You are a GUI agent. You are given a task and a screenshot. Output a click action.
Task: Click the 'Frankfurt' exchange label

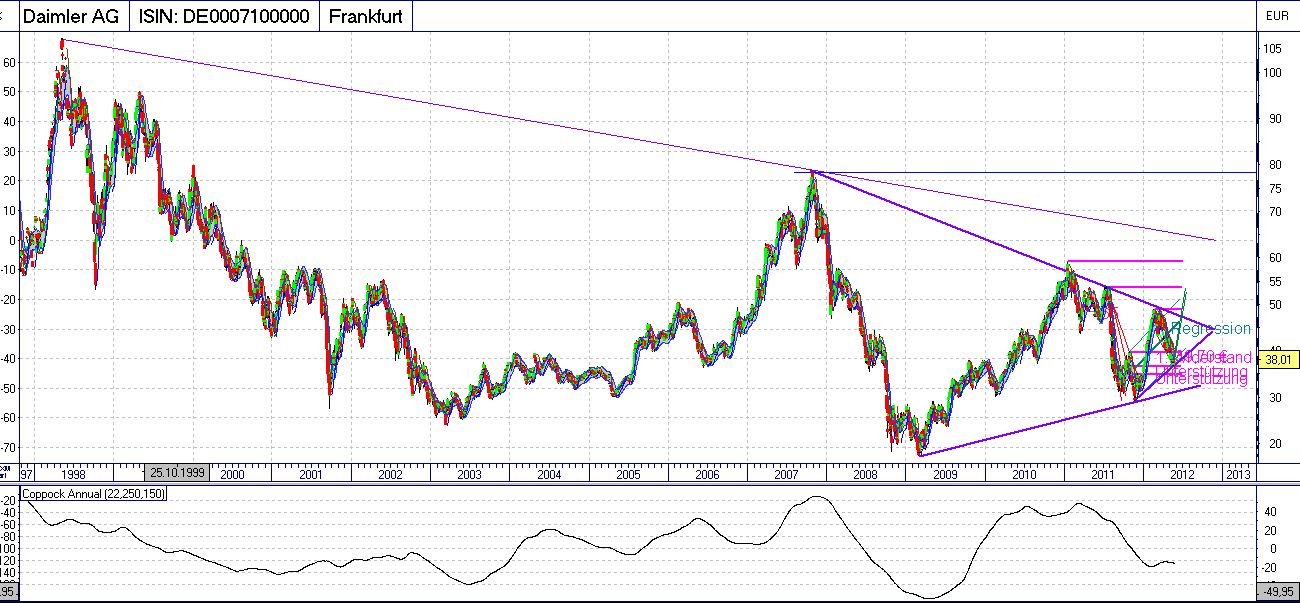tap(366, 16)
